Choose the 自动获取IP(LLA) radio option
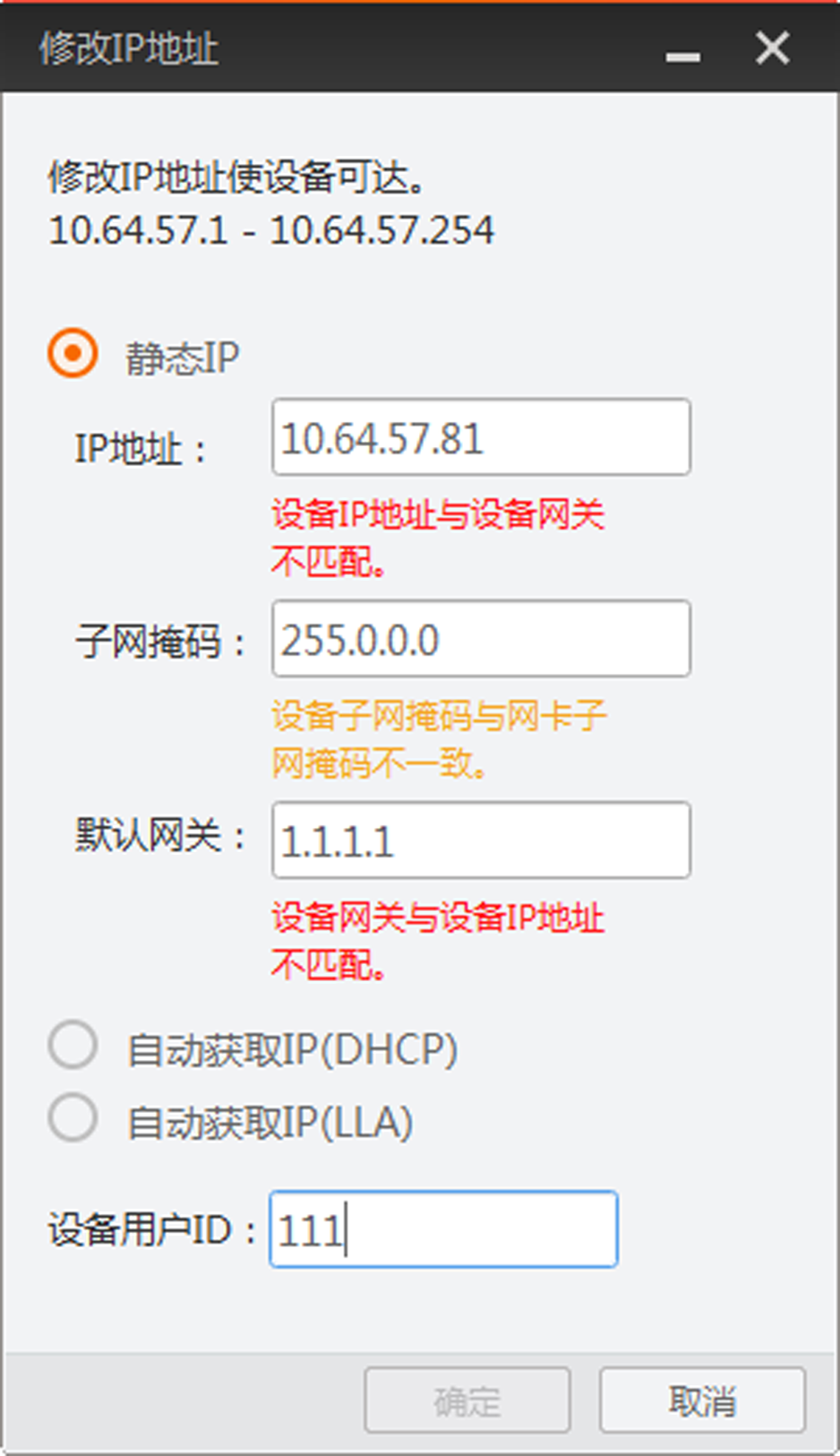The width and height of the screenshot is (840, 1456). tap(73, 1118)
